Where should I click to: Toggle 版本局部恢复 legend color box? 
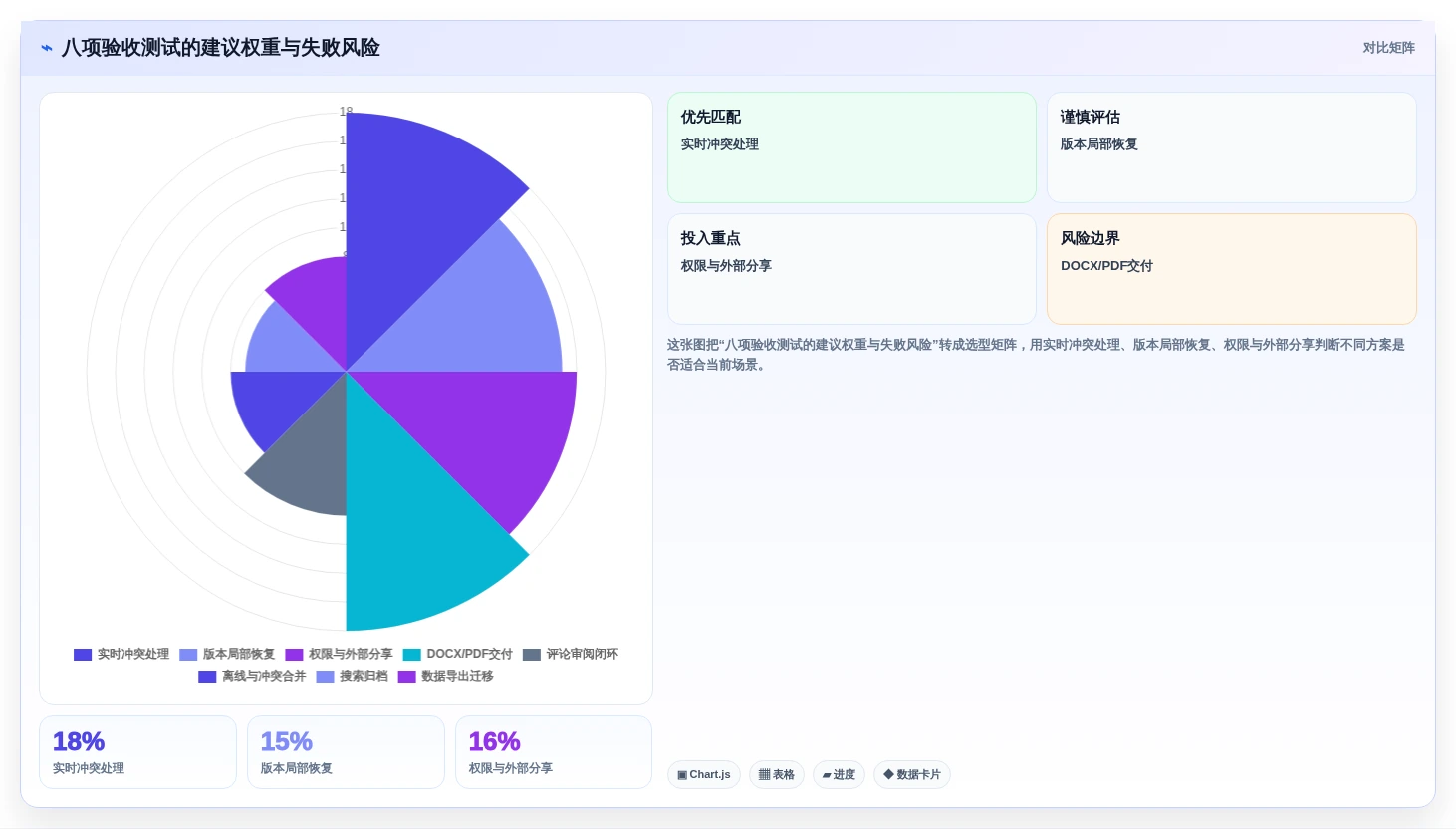click(x=188, y=655)
